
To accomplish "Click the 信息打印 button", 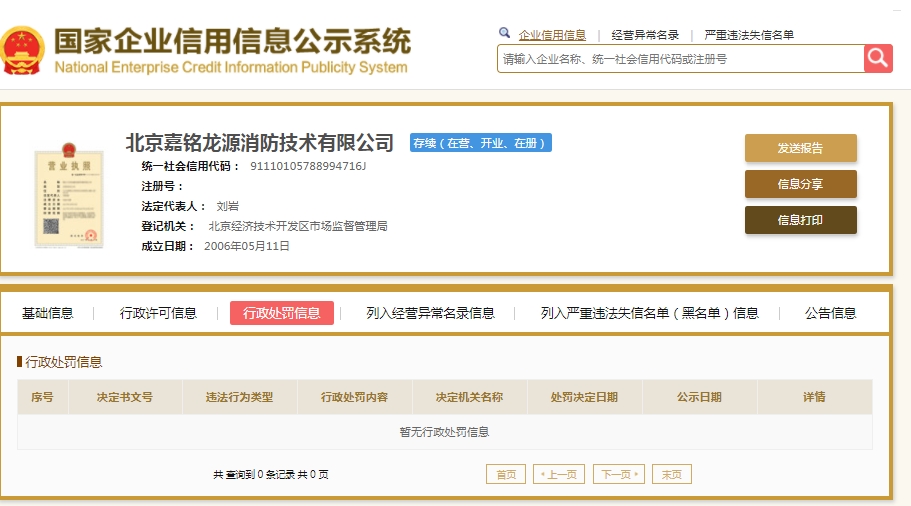I will 801,220.
